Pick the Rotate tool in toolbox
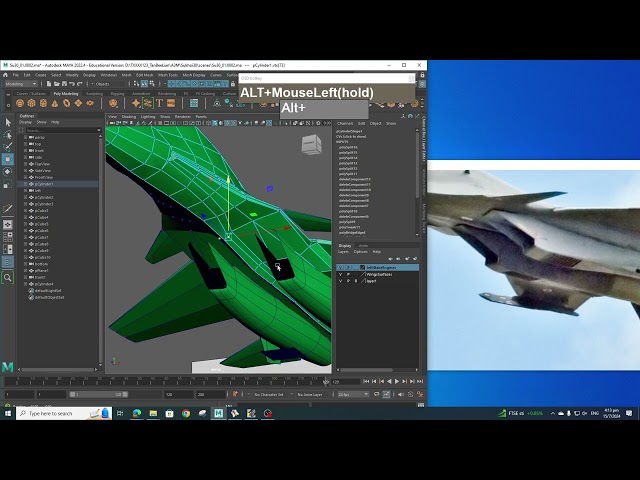 point(8,172)
